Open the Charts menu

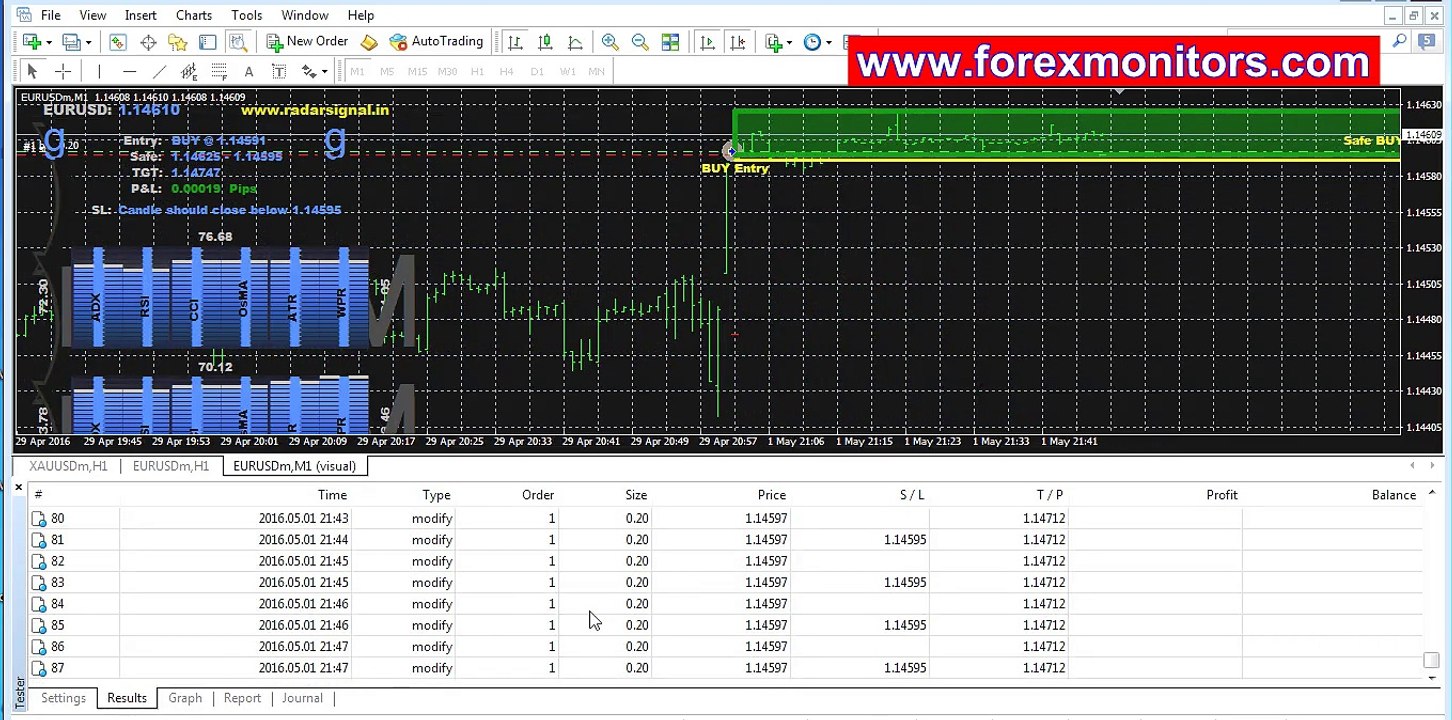(193, 15)
